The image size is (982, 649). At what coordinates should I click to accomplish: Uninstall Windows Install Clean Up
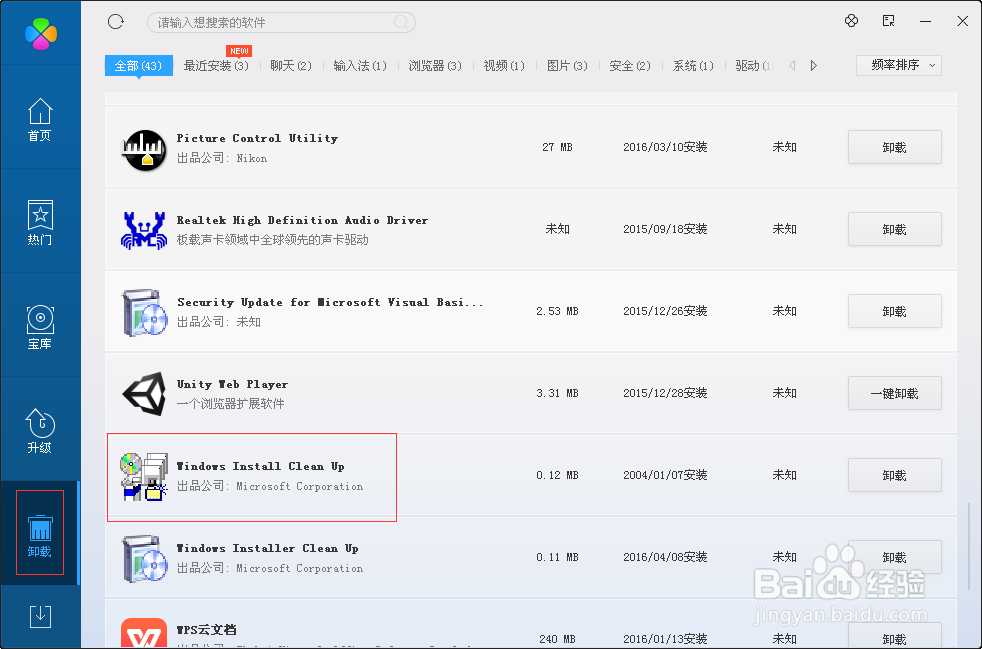coord(894,475)
